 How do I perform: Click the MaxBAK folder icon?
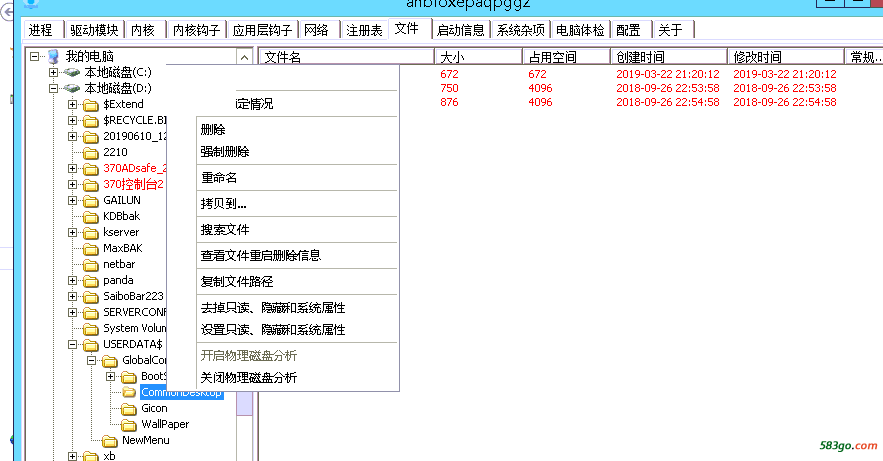click(91, 249)
